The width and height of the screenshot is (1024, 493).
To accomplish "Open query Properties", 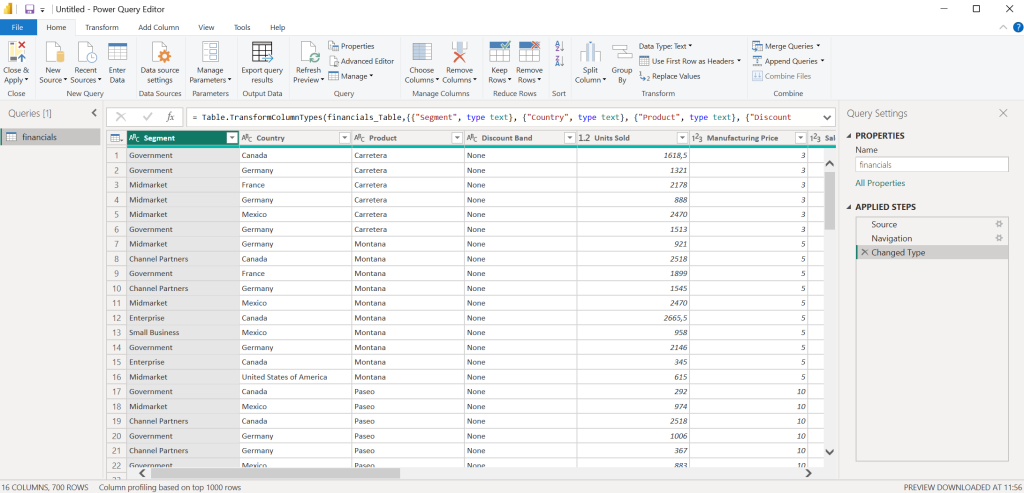I will click(x=351, y=46).
